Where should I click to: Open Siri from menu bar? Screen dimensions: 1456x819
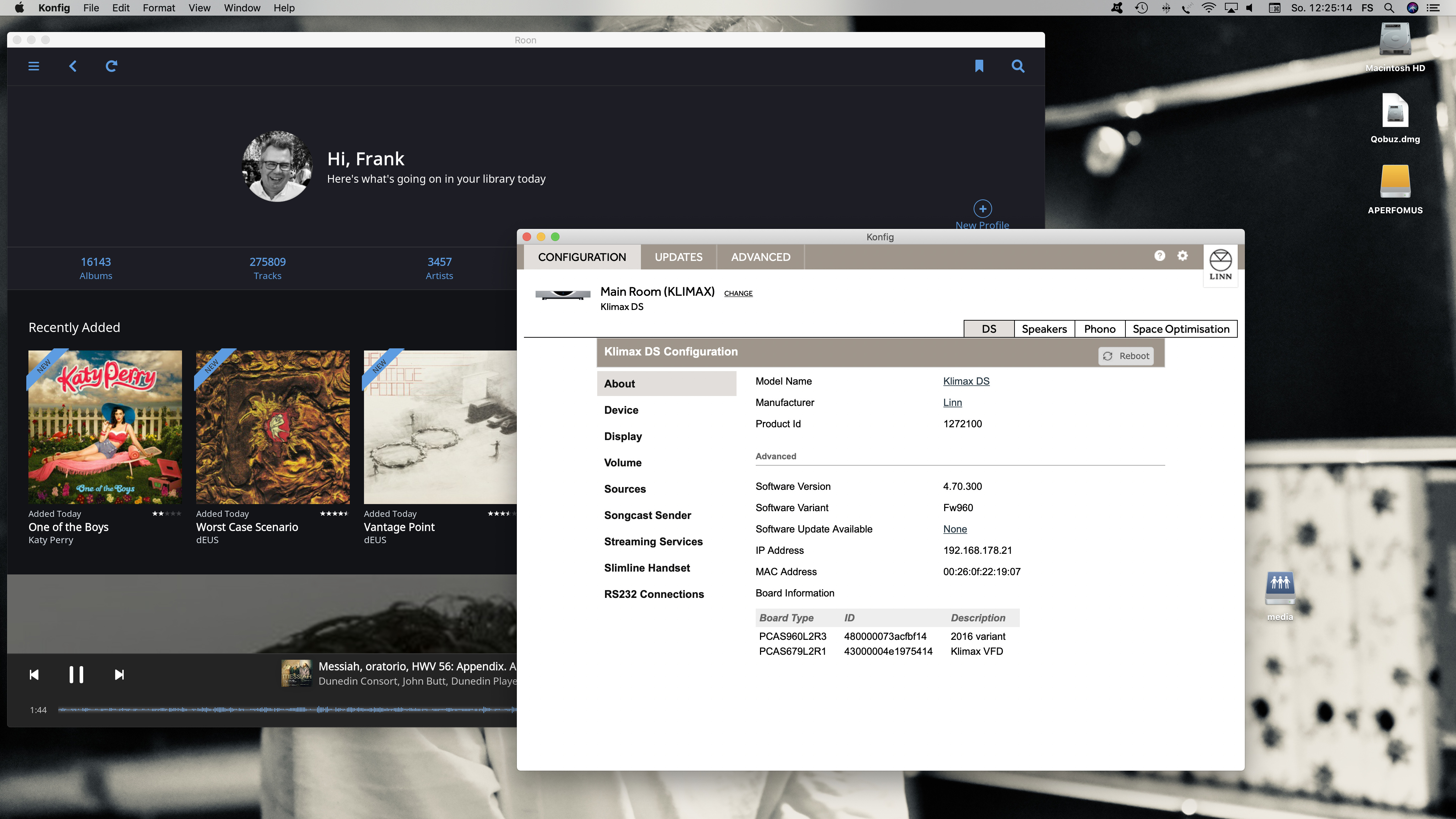click(x=1413, y=8)
